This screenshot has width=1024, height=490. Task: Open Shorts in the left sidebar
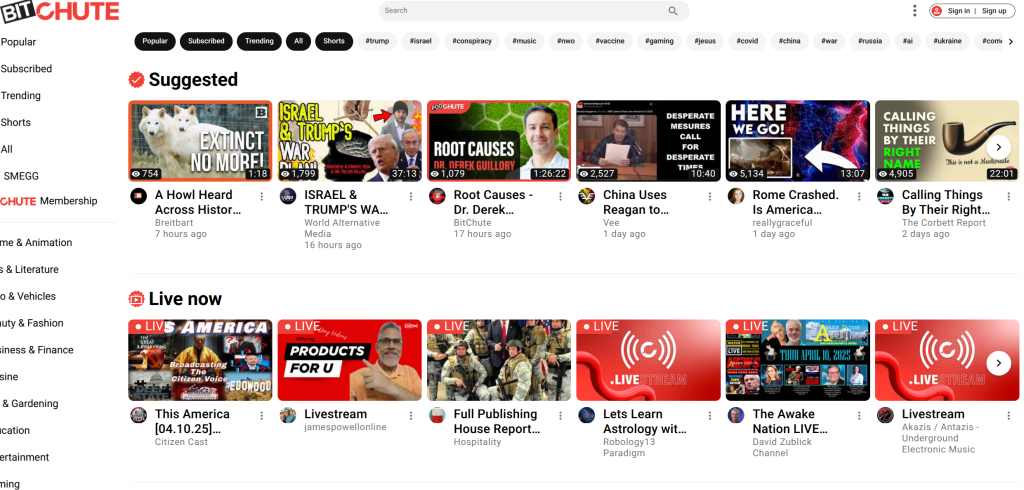[x=16, y=122]
